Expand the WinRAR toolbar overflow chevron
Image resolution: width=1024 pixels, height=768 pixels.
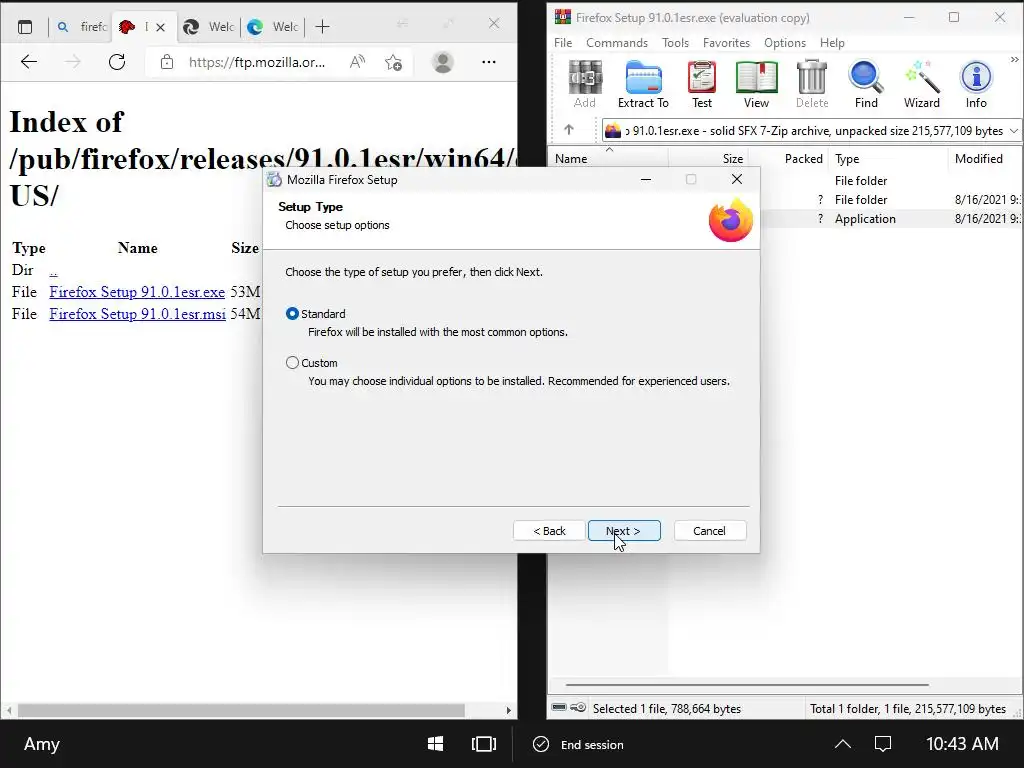coord(1014,59)
